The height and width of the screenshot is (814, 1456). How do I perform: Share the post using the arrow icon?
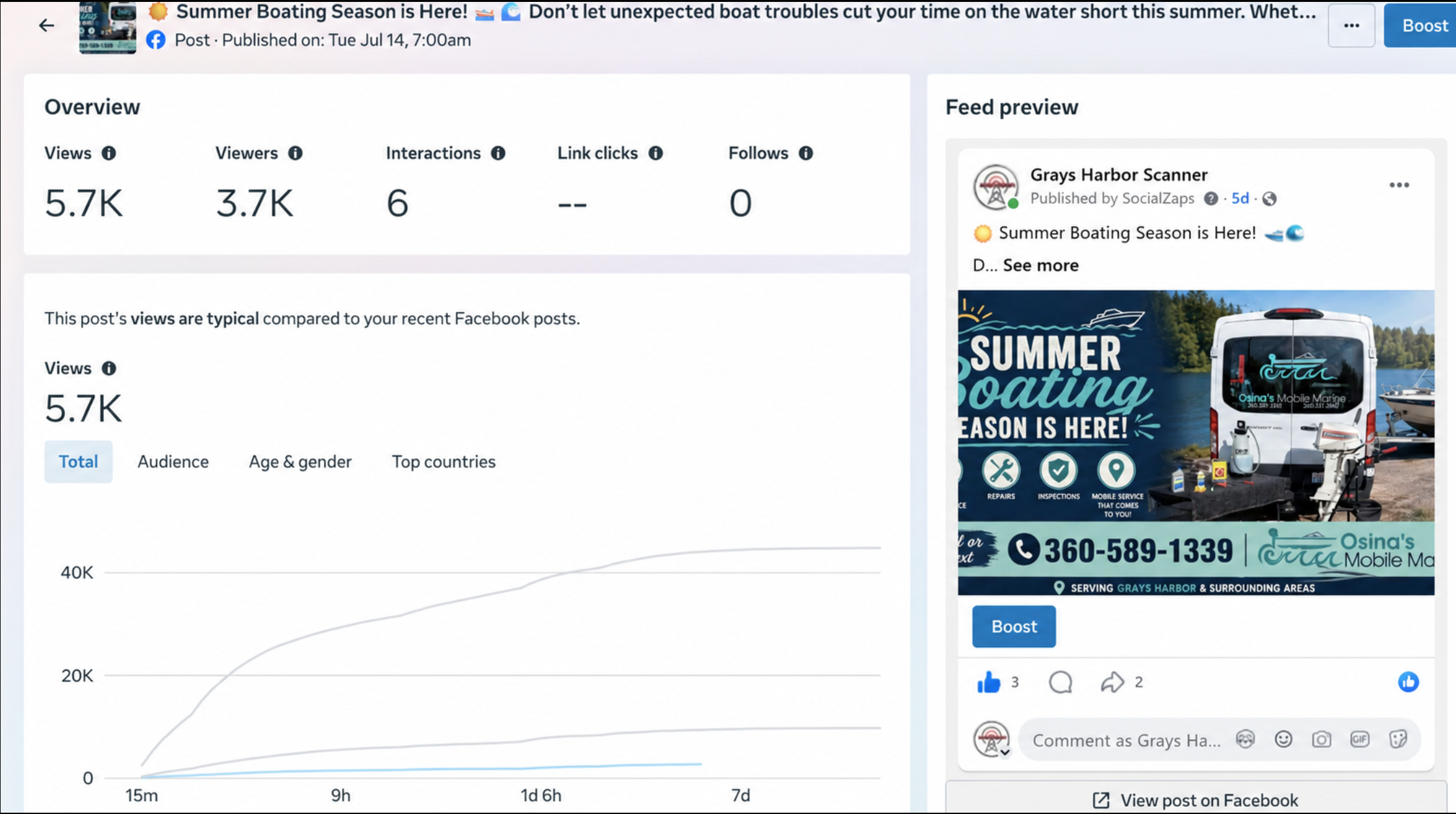(1112, 682)
